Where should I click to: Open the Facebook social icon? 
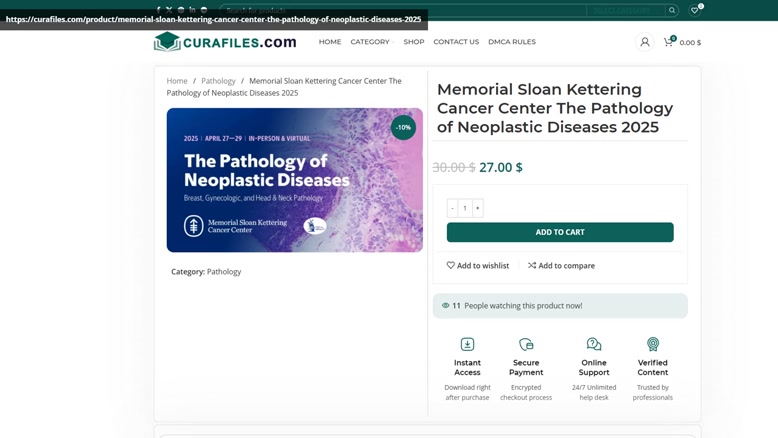click(158, 9)
